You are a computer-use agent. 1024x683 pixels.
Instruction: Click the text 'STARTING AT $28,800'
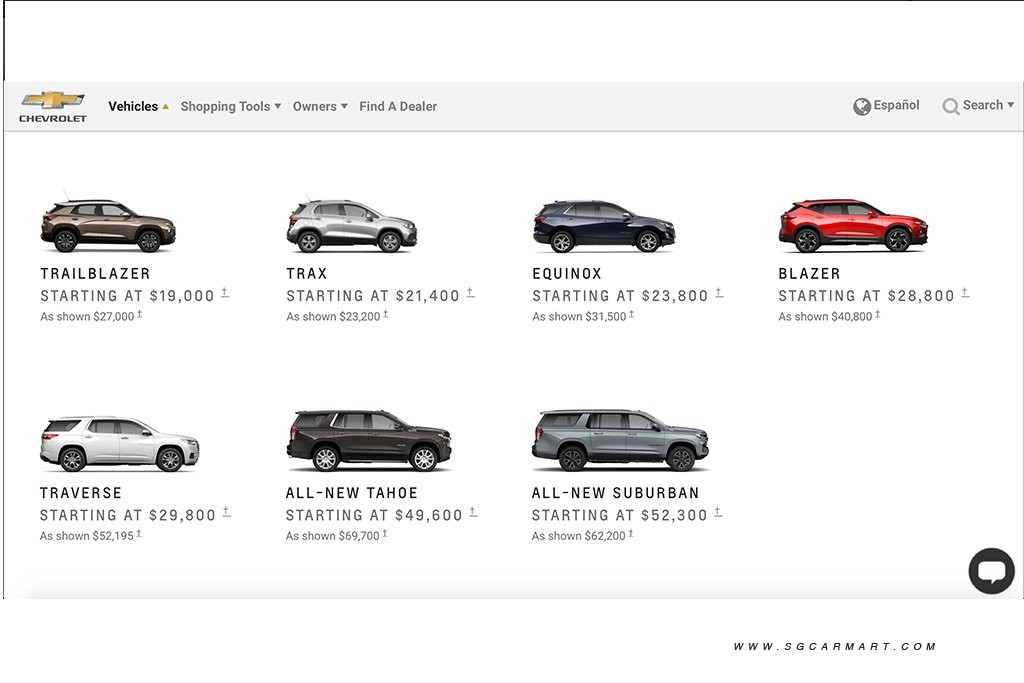click(867, 296)
